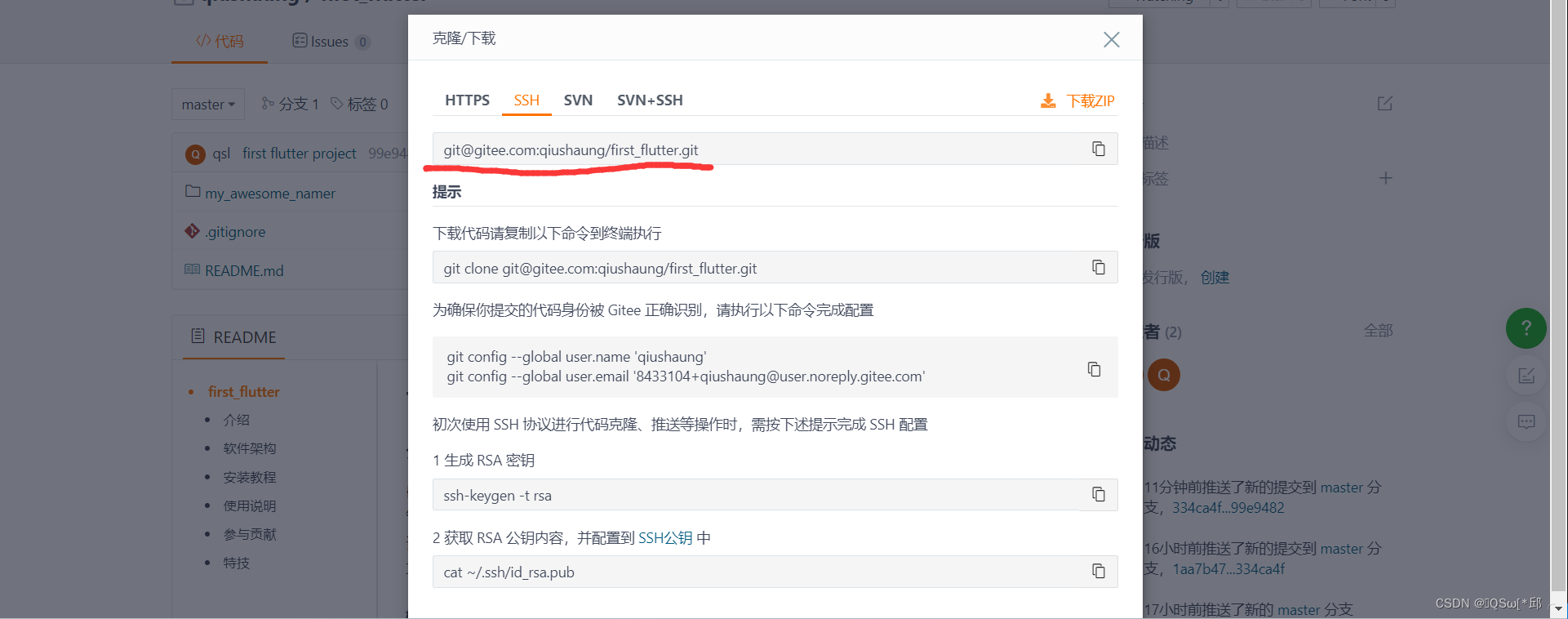Click the page scrollbar down arrow
1568x619 pixels.
click(1559, 608)
